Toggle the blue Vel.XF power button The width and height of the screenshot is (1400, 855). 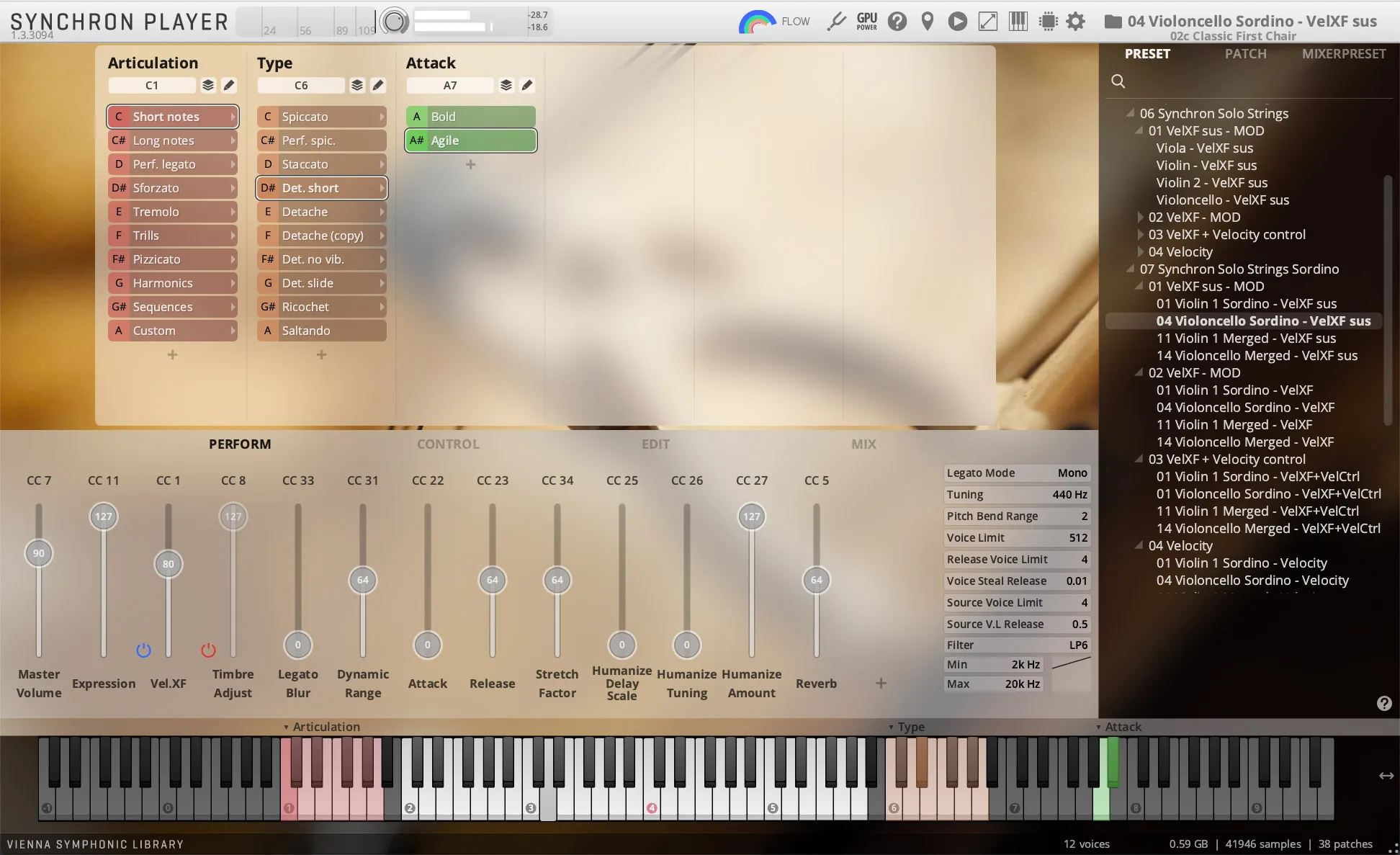pyautogui.click(x=143, y=650)
